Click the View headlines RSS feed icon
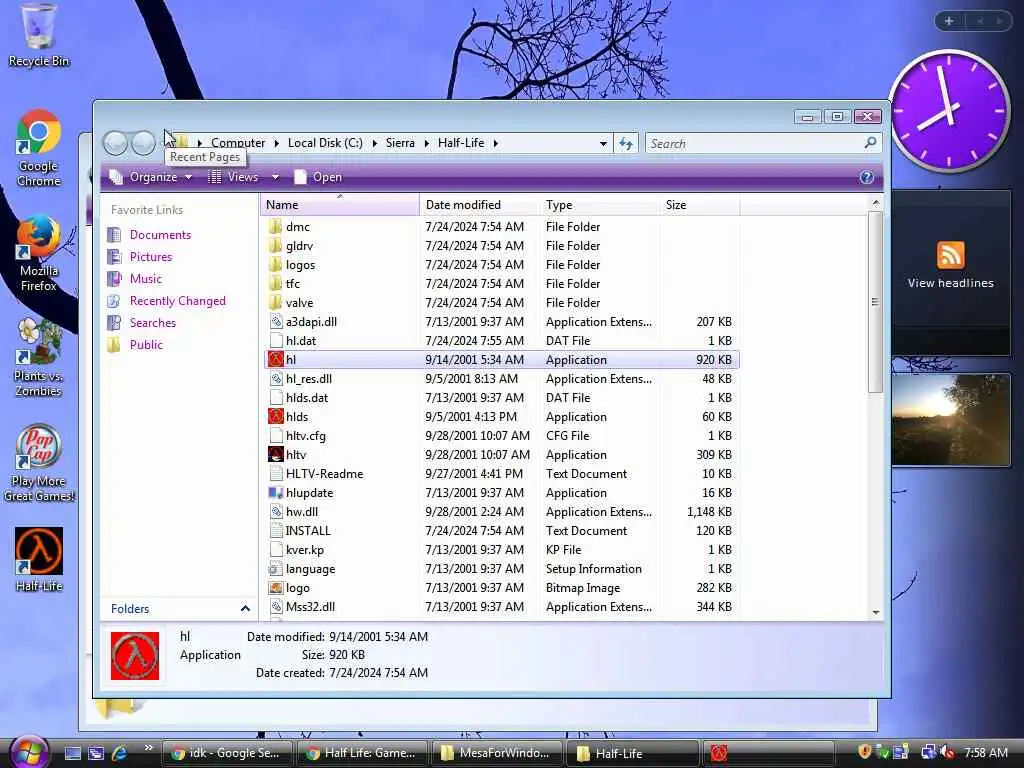Viewport: 1024px width, 768px height. pos(950,255)
